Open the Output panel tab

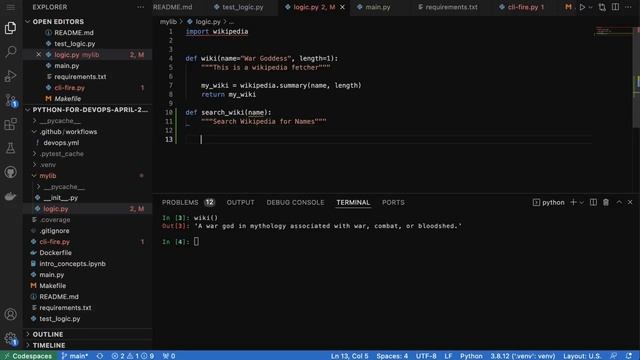click(240, 202)
